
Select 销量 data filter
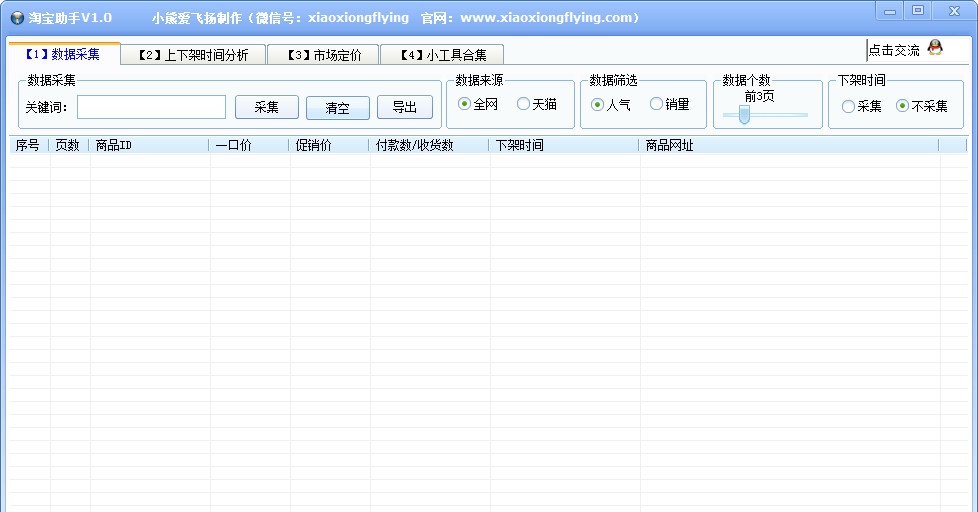[670, 104]
